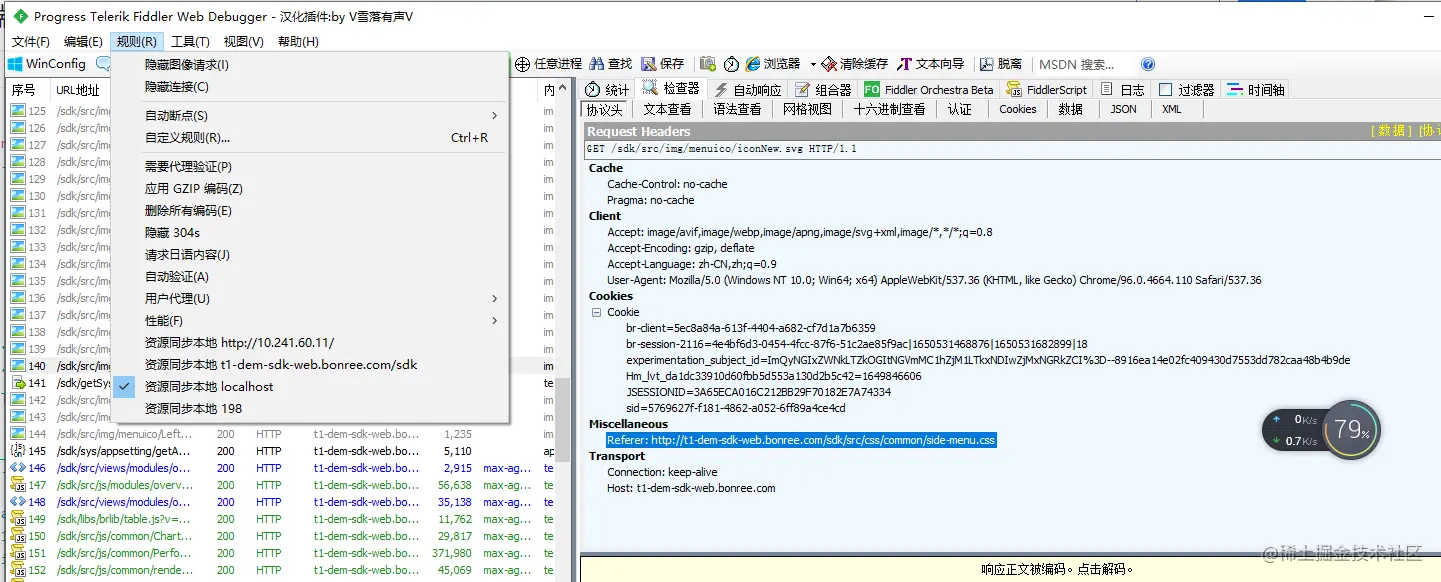Open the 工具(T) menu

(x=190, y=42)
